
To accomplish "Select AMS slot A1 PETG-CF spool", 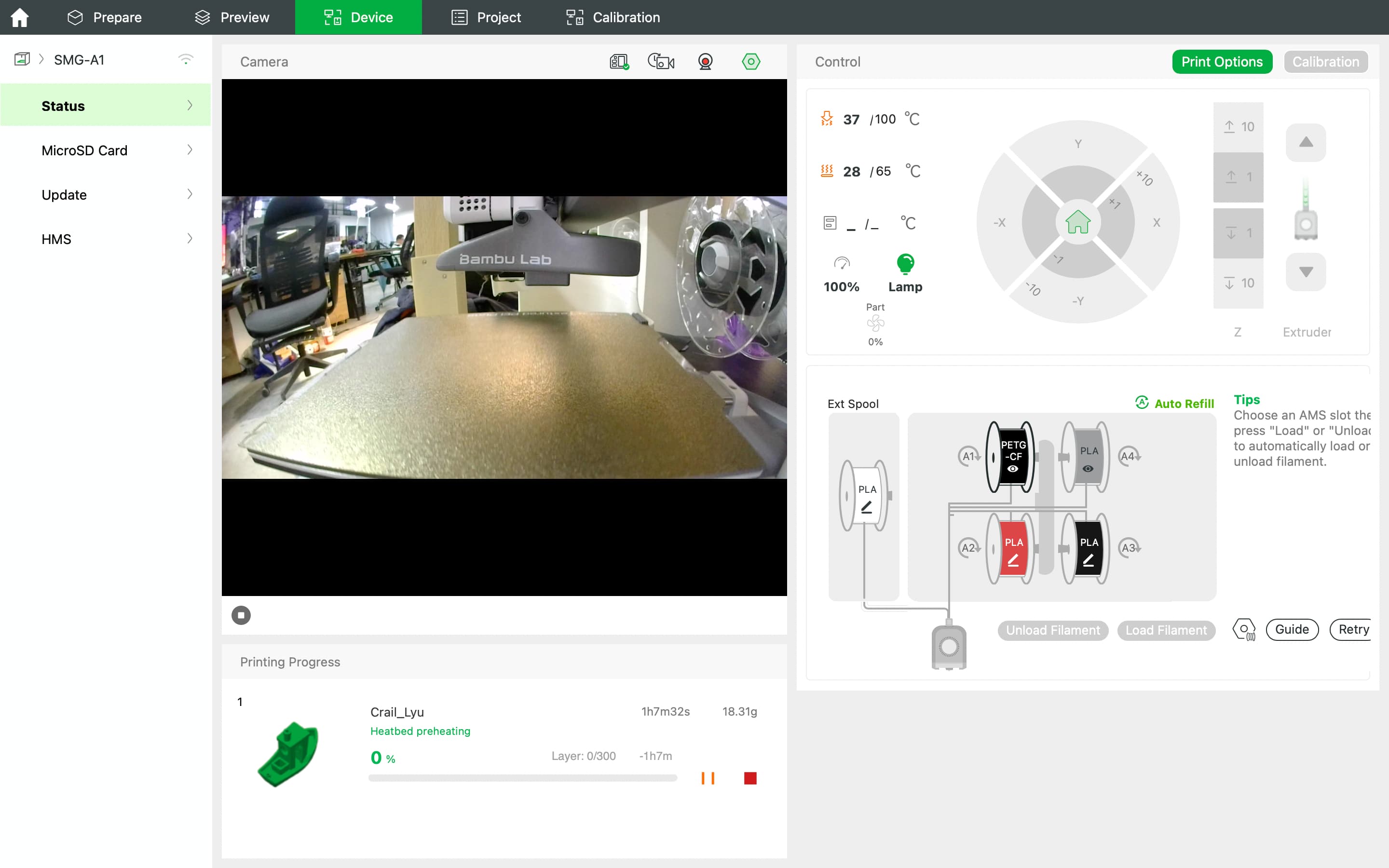I will pos(1011,456).
